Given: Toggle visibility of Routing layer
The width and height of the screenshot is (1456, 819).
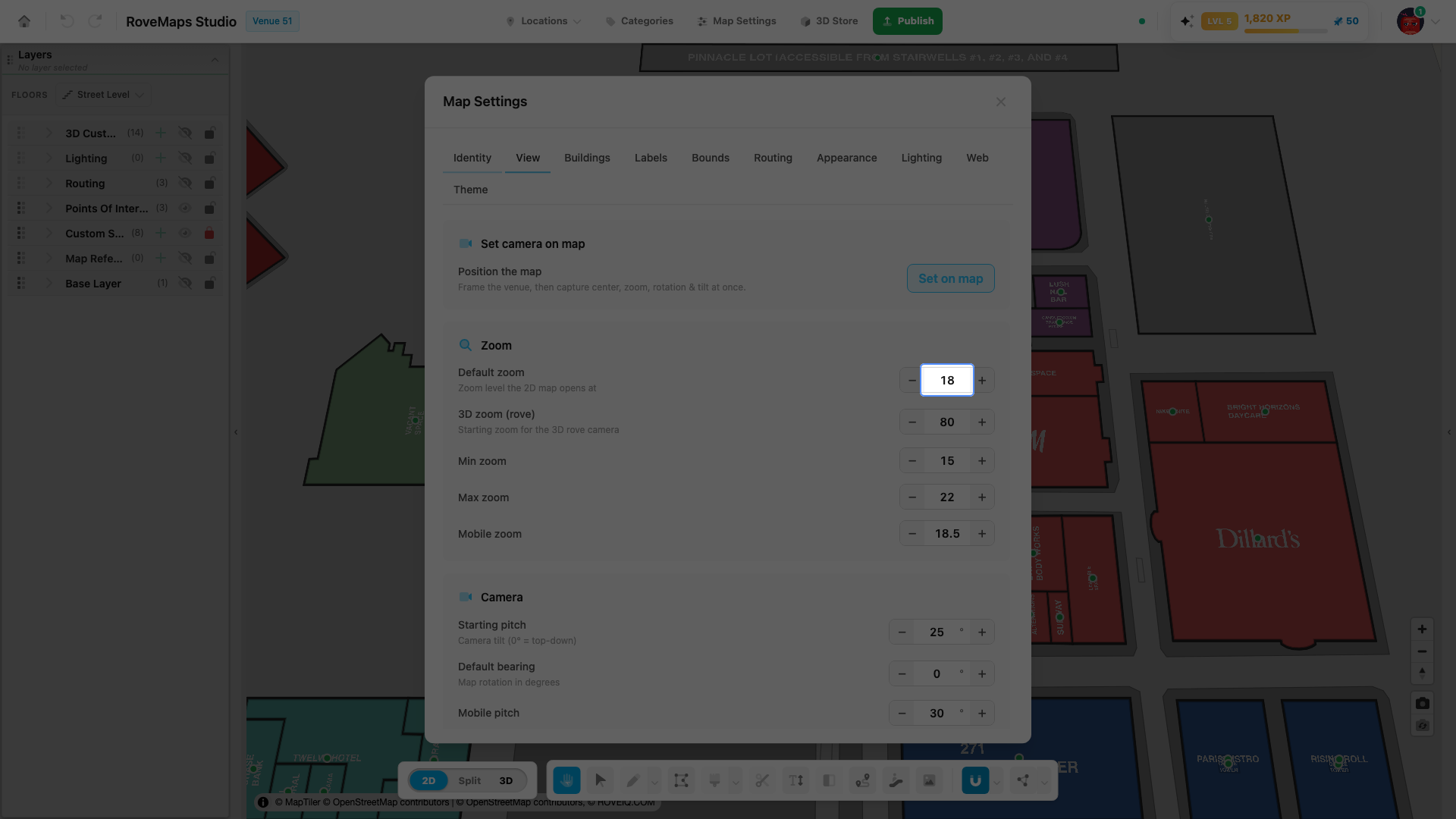Looking at the screenshot, I should [185, 183].
